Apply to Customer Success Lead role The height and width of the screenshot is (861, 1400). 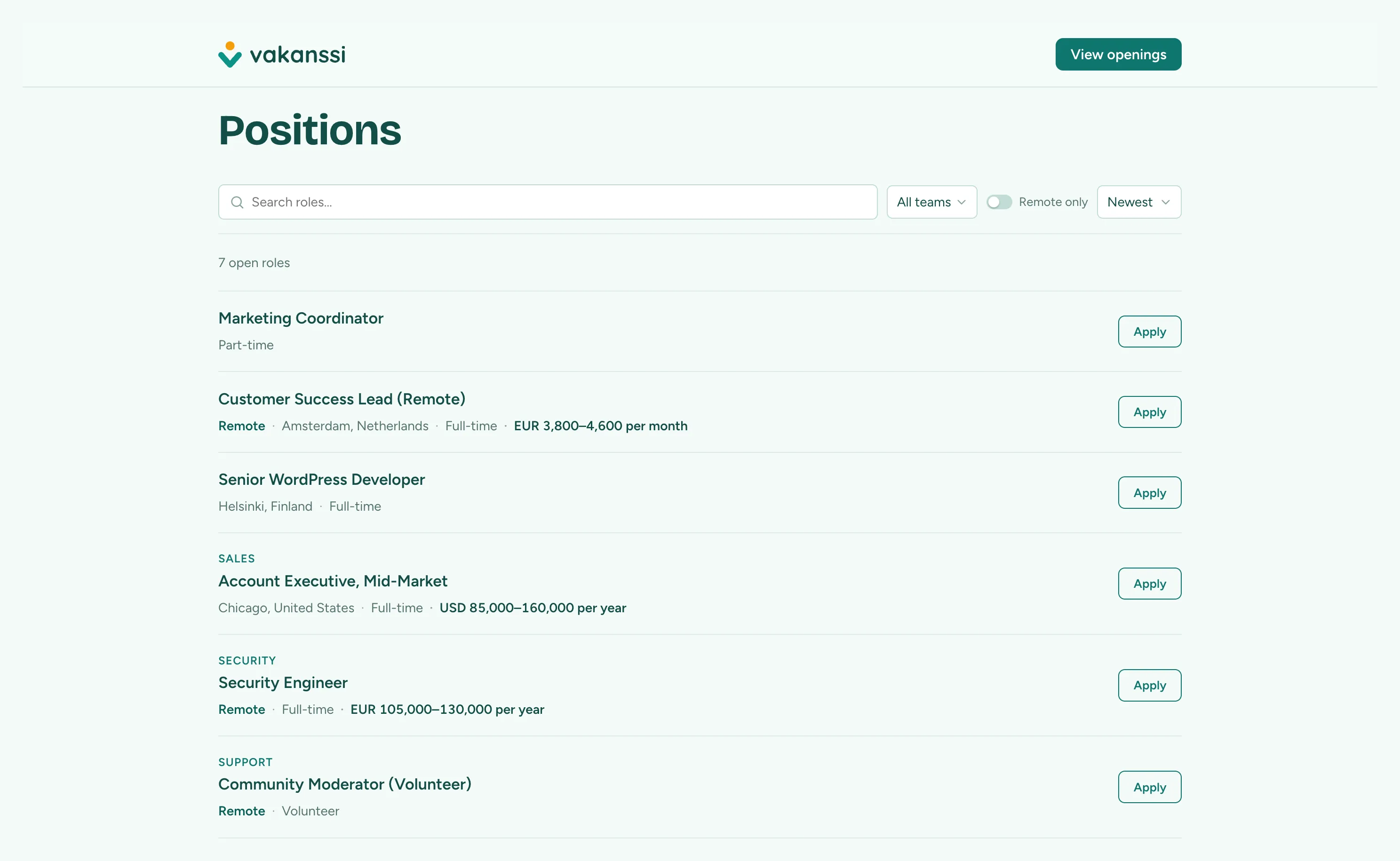point(1149,412)
